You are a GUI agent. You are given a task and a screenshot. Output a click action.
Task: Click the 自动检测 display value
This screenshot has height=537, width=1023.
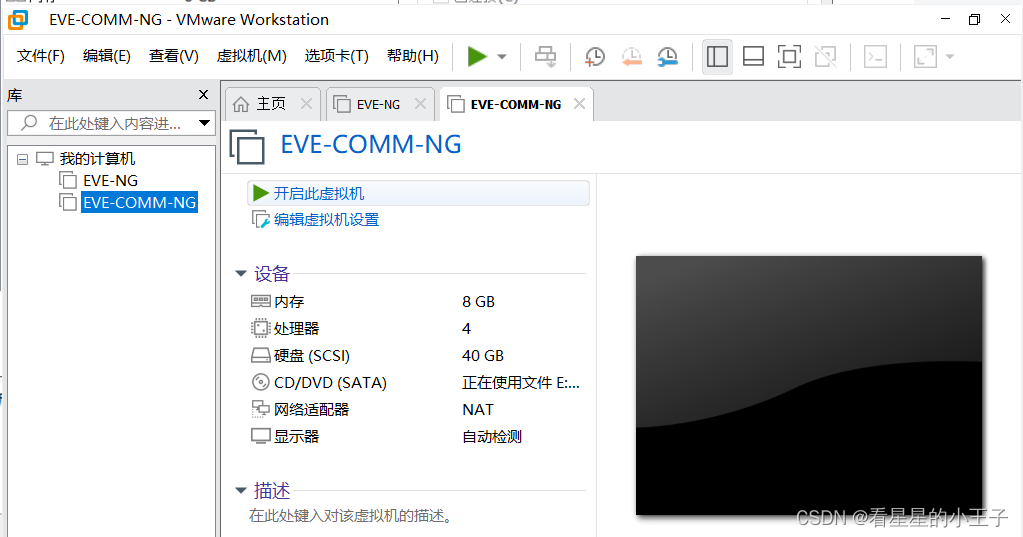coord(492,437)
